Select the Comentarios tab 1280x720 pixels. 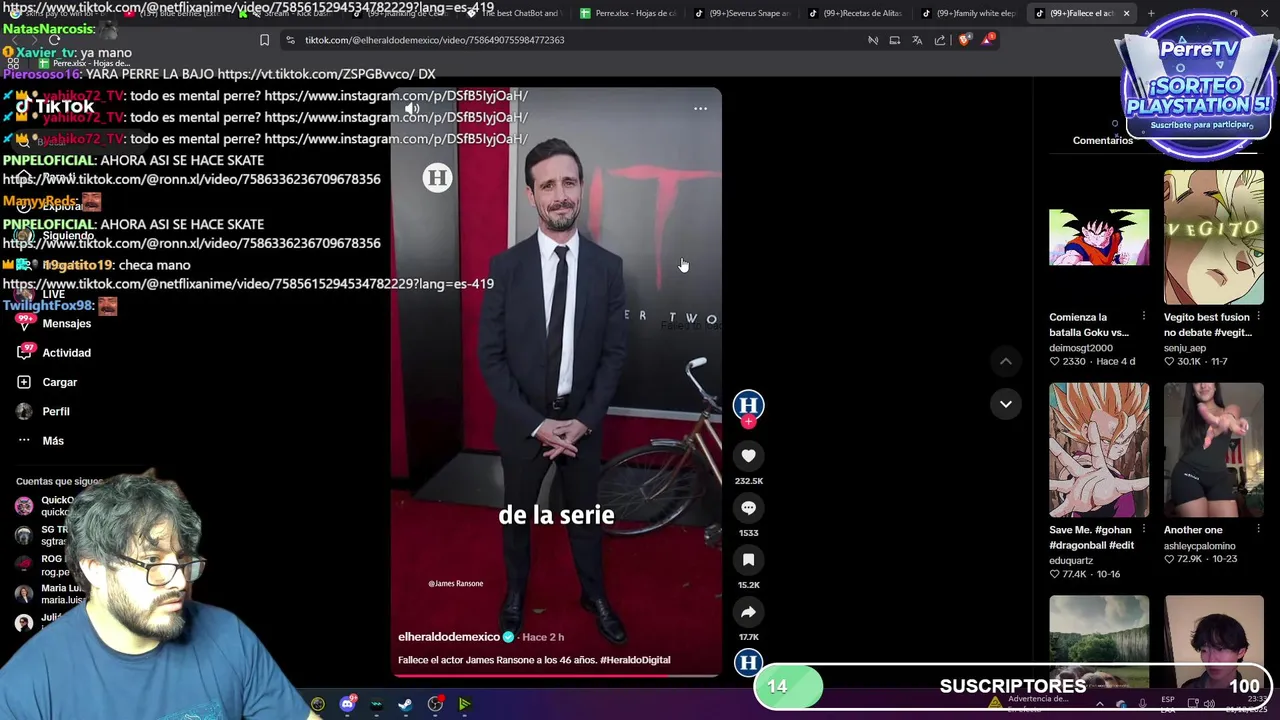tap(1102, 140)
